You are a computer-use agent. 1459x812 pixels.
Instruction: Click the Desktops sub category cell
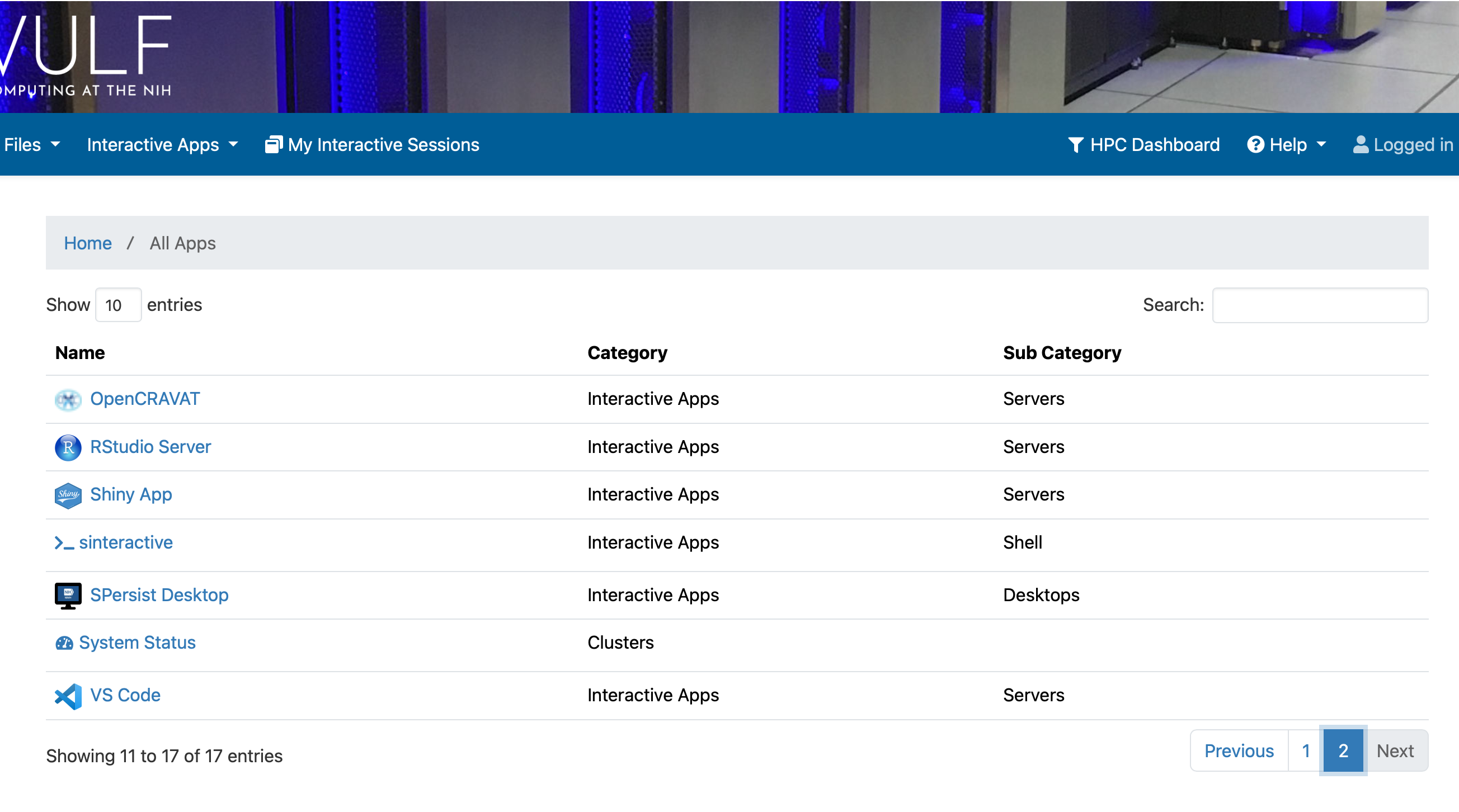1042,595
